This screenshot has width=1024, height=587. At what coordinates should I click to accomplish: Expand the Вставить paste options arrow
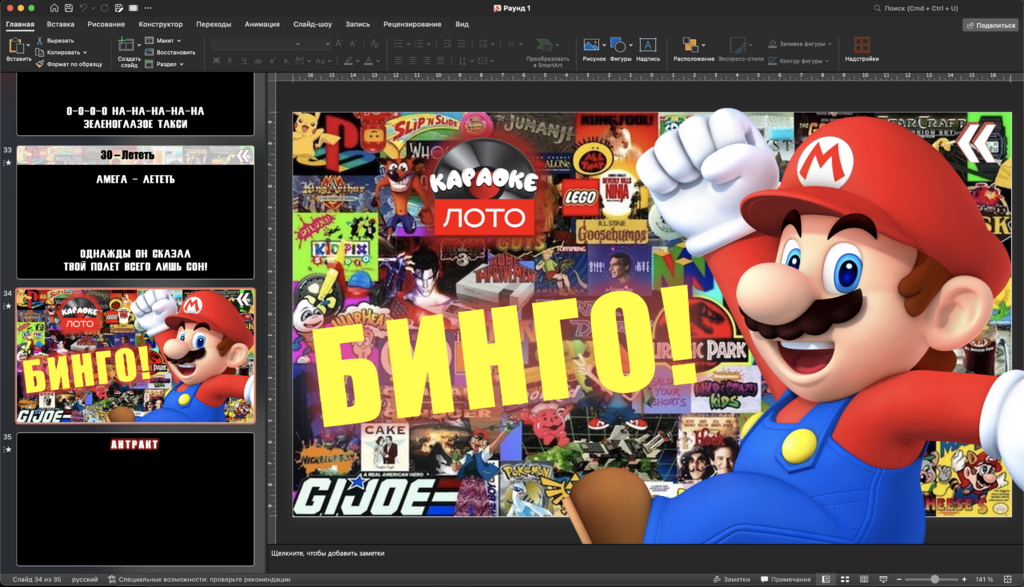pyautogui.click(x=28, y=45)
